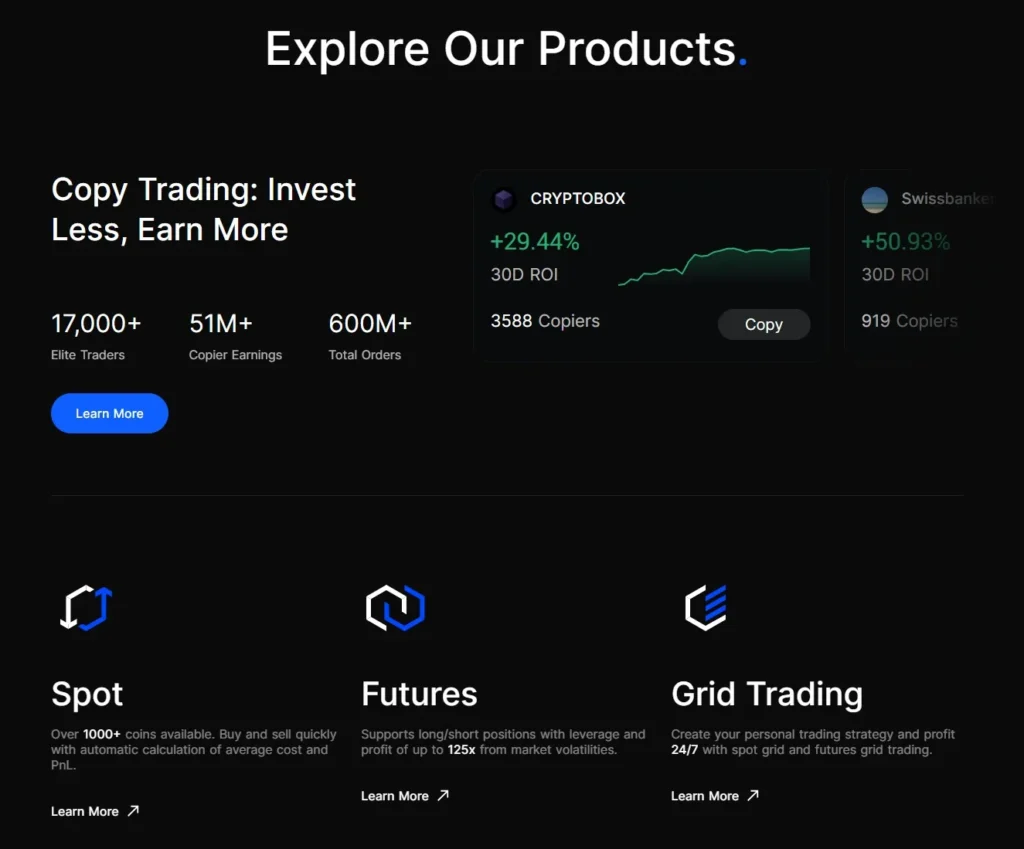The height and width of the screenshot is (849, 1024).
Task: Click the CRYPTOBOX trader name
Action: [x=578, y=199]
